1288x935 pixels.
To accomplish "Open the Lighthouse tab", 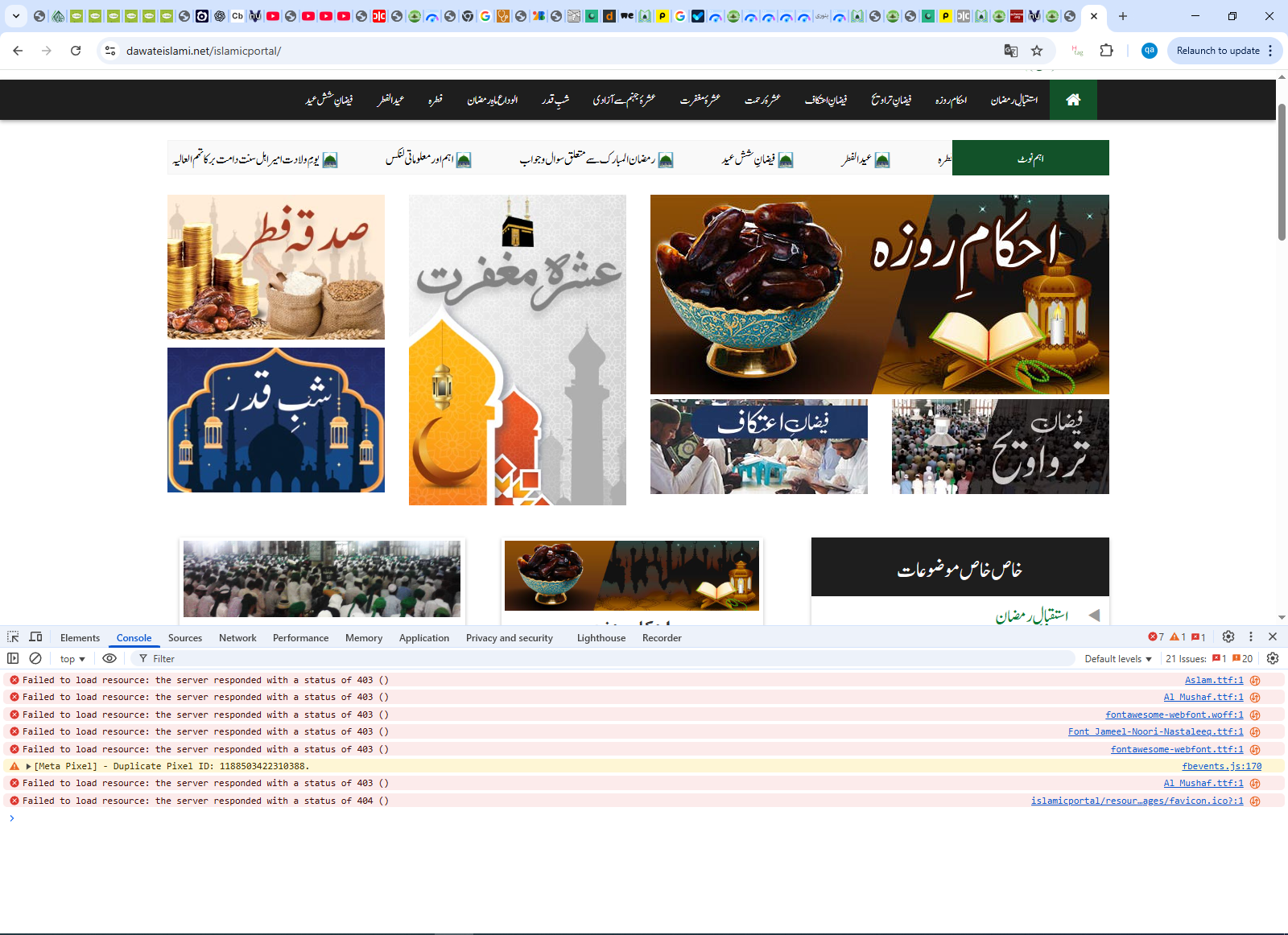I will coord(601,638).
